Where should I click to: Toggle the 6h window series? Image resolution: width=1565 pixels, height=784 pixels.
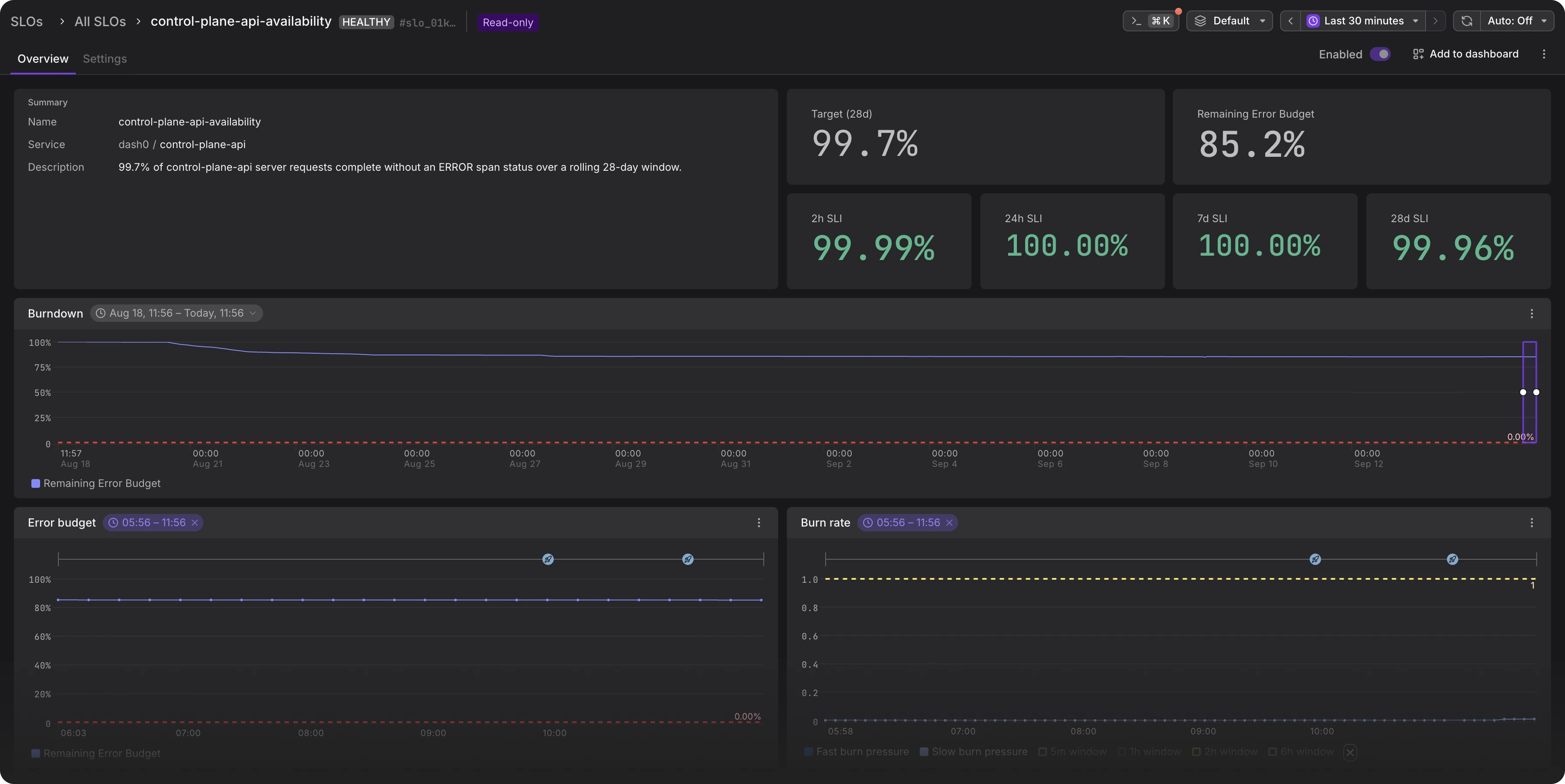pos(1301,752)
